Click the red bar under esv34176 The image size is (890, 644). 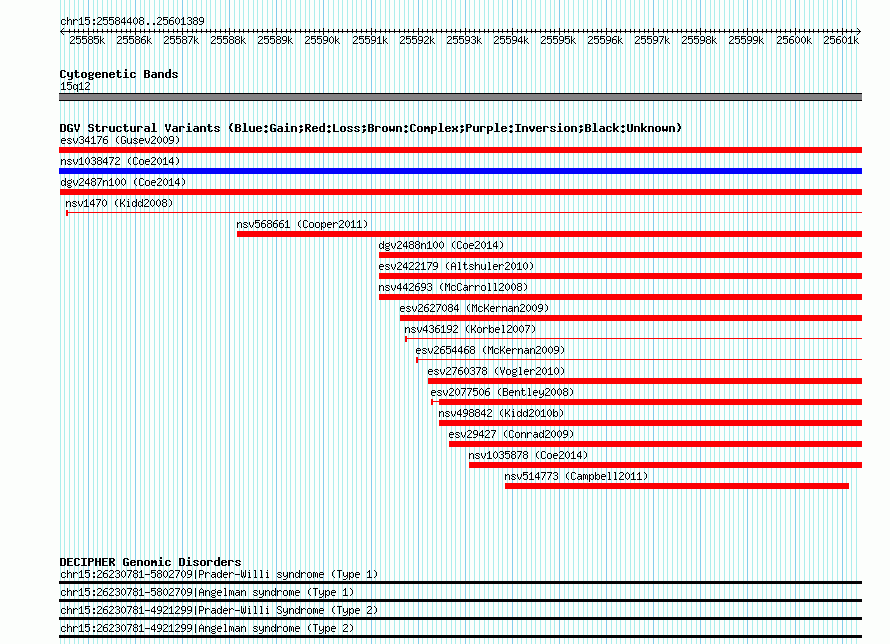click(x=460, y=150)
